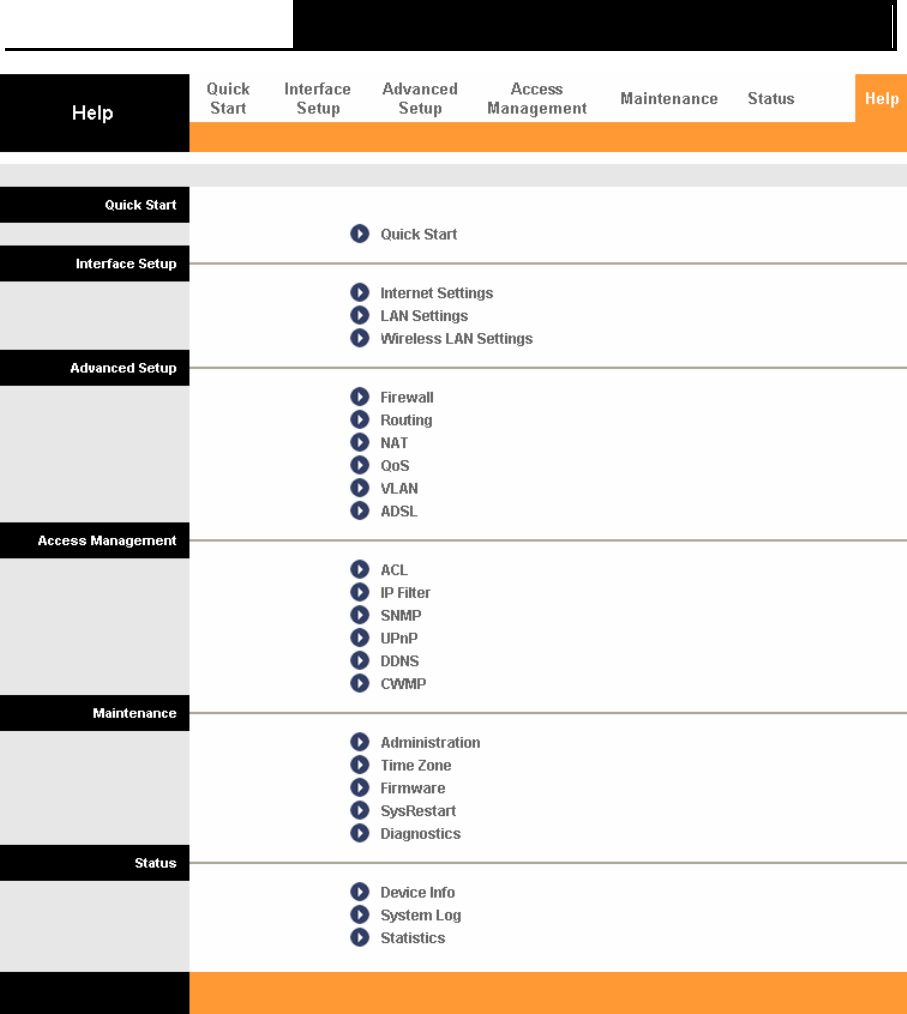Click the arrow icon beside SNMP
Image resolution: width=907 pixels, height=1014 pixels.
[359, 615]
